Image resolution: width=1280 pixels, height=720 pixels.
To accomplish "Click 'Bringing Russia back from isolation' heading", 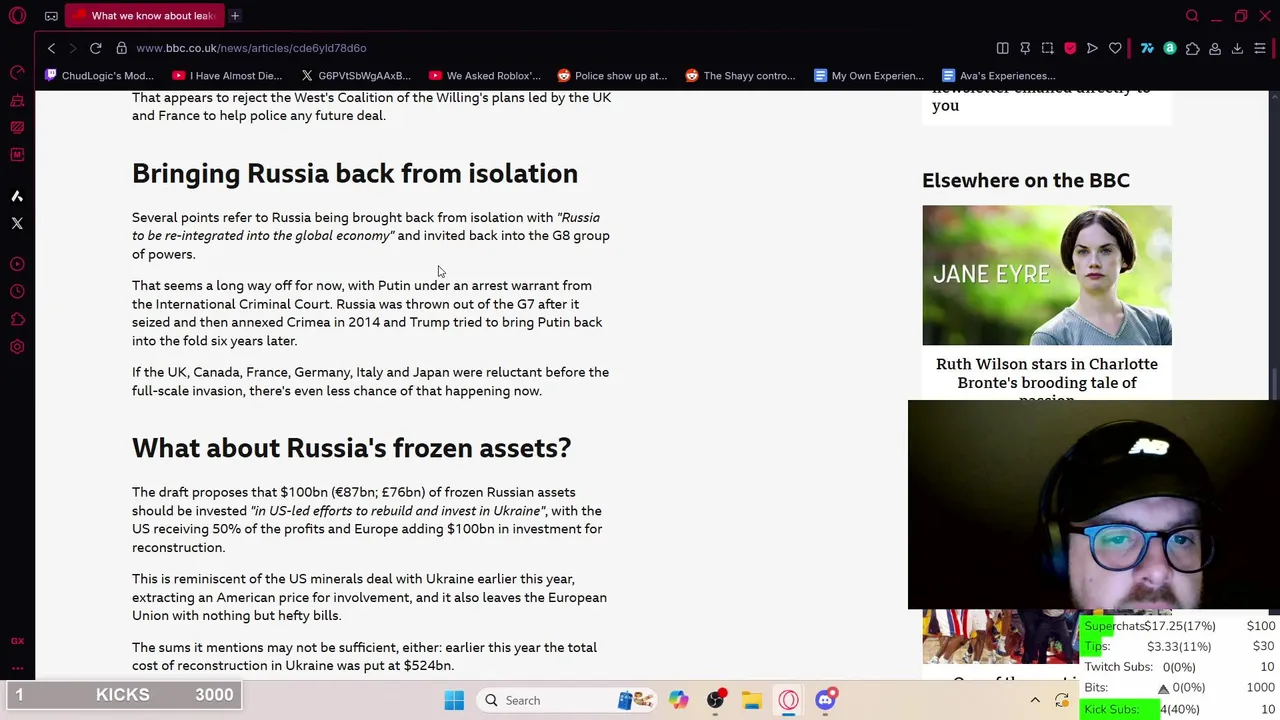I will pyautogui.click(x=355, y=174).
